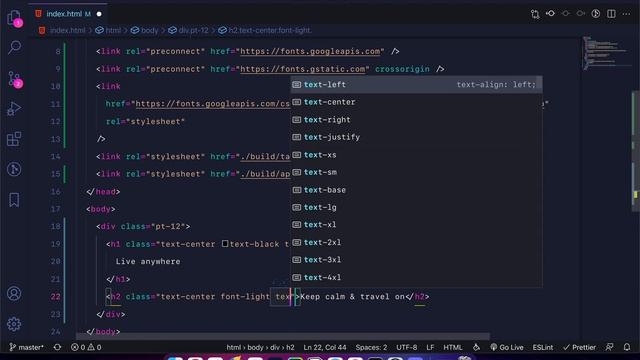This screenshot has width=640, height=360.
Task: Open the notifications bell
Action: pyautogui.click(x=627, y=347)
